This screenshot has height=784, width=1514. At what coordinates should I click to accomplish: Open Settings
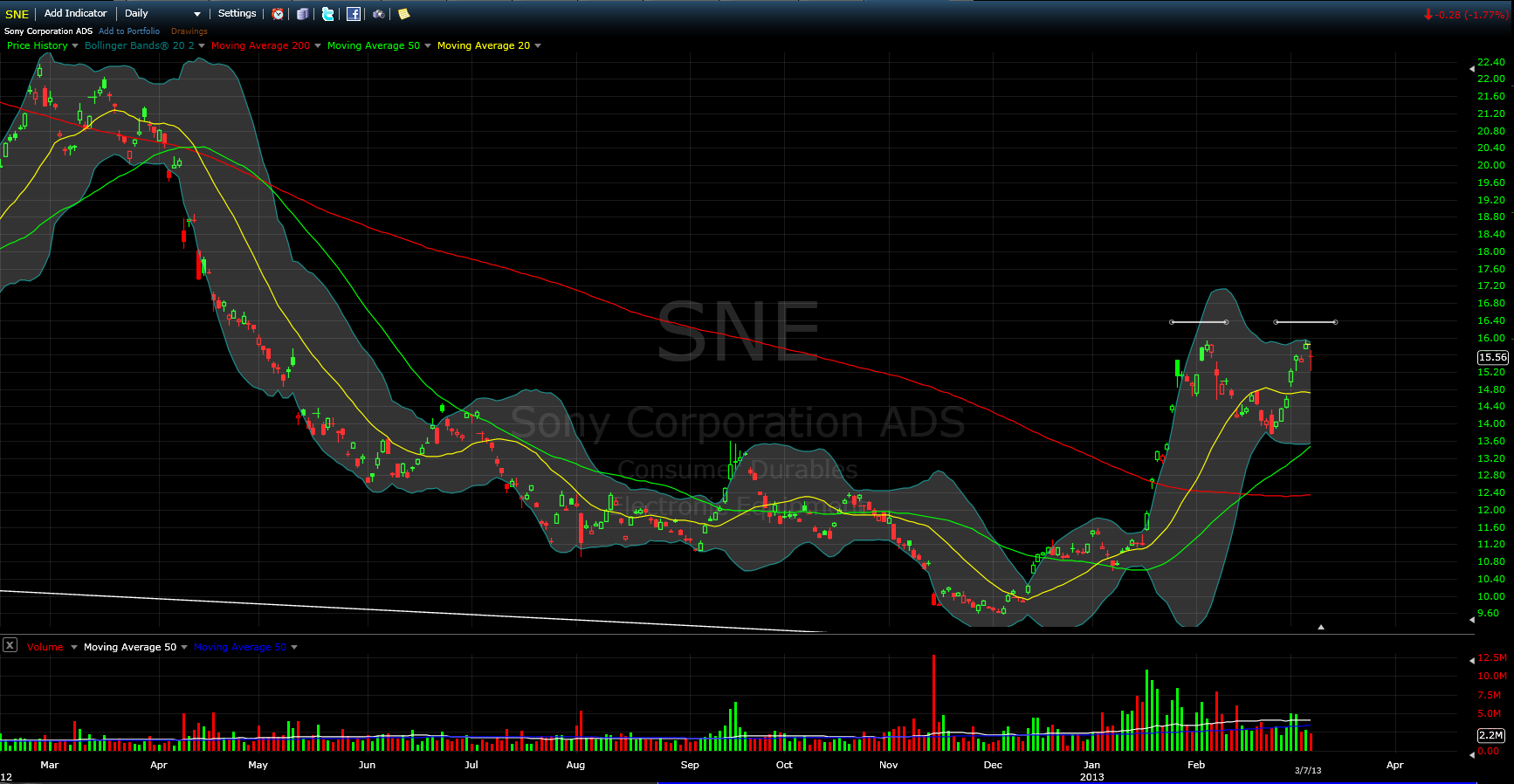click(237, 13)
